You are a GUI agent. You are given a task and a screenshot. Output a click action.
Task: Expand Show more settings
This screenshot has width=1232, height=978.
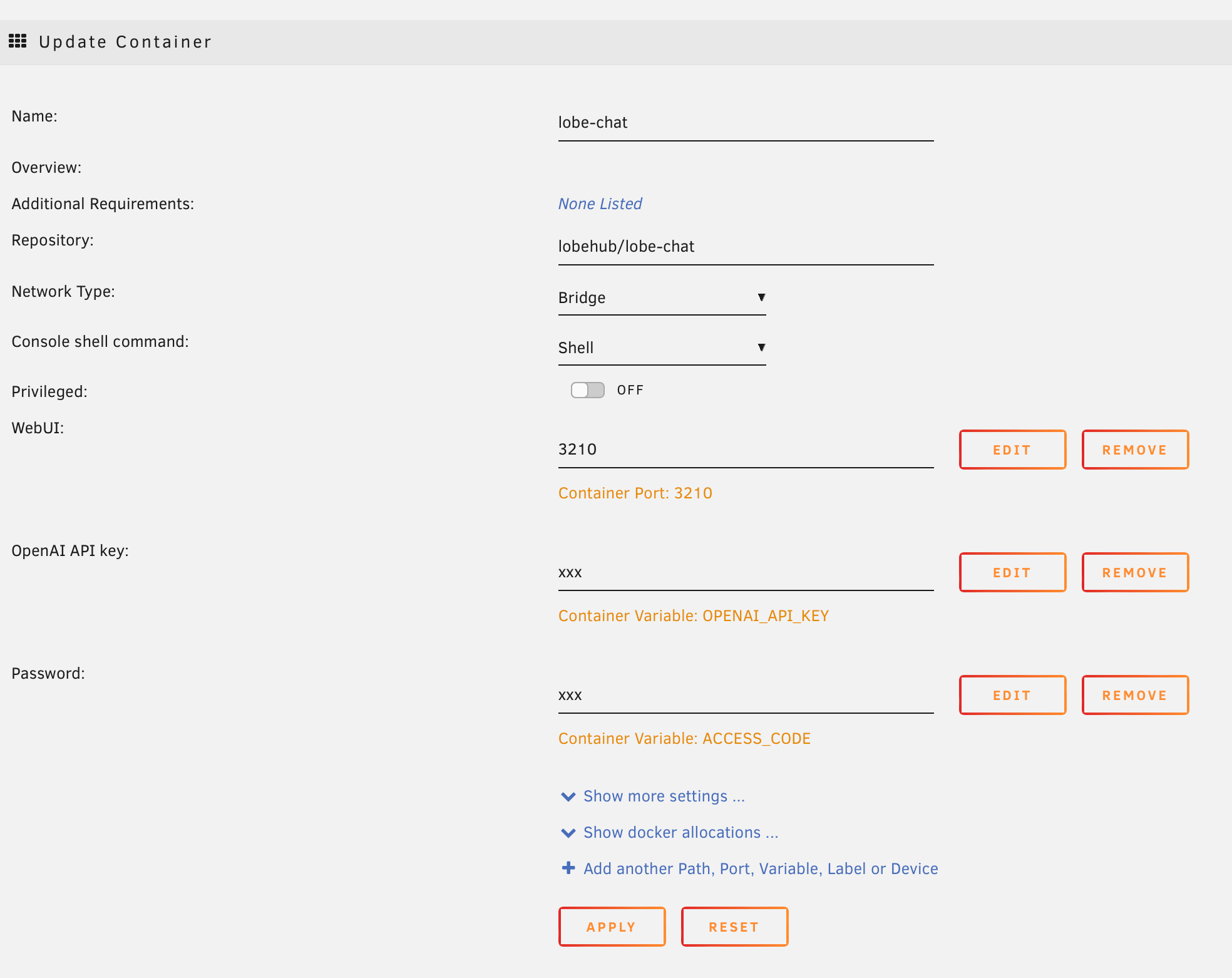pos(664,796)
